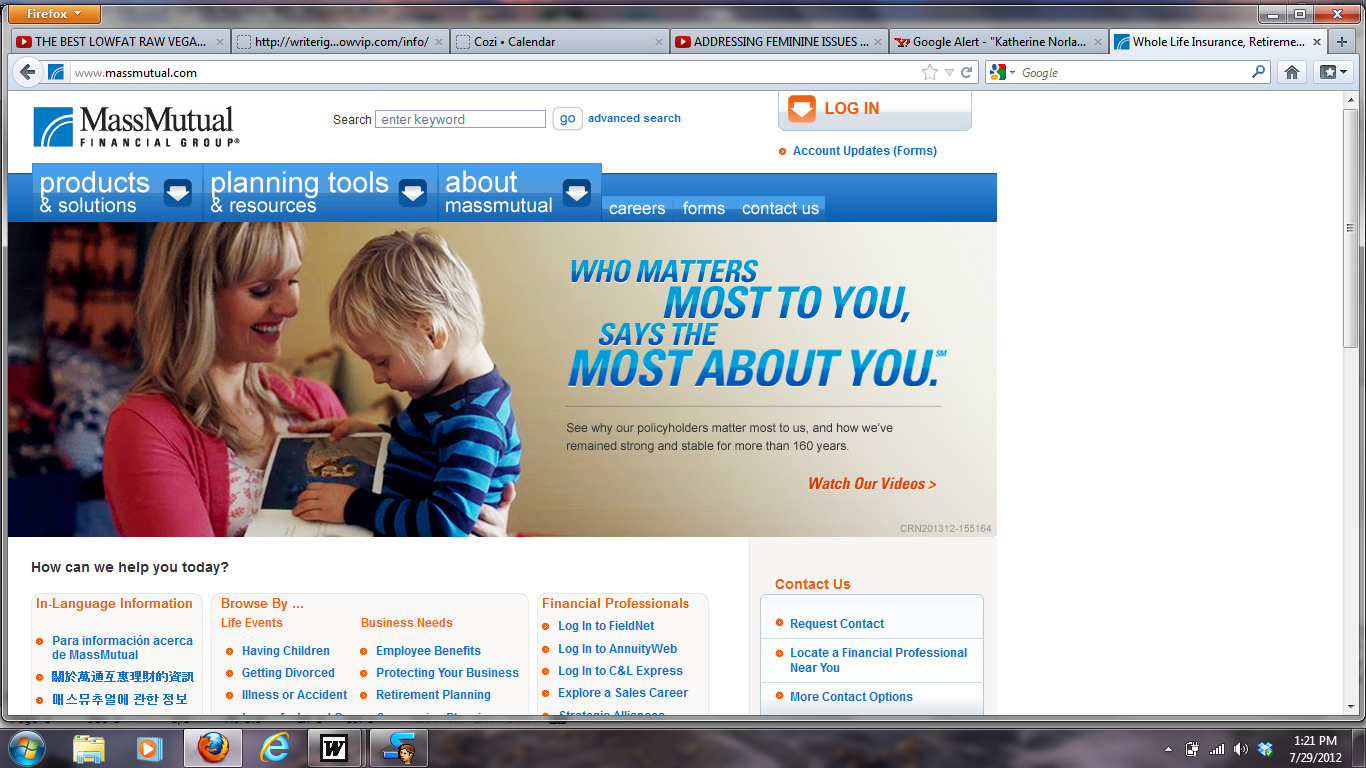Open the Employee Benefits link
This screenshot has height=768, width=1366.
point(428,651)
